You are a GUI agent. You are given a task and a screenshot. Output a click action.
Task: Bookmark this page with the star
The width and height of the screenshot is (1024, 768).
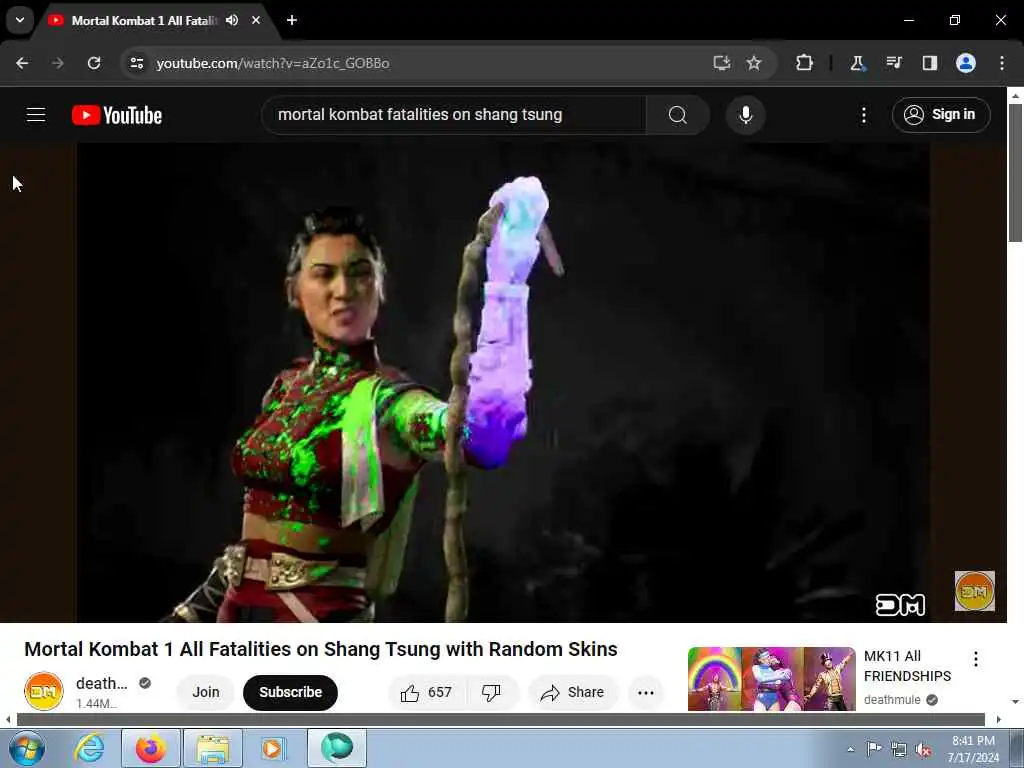pyautogui.click(x=754, y=63)
